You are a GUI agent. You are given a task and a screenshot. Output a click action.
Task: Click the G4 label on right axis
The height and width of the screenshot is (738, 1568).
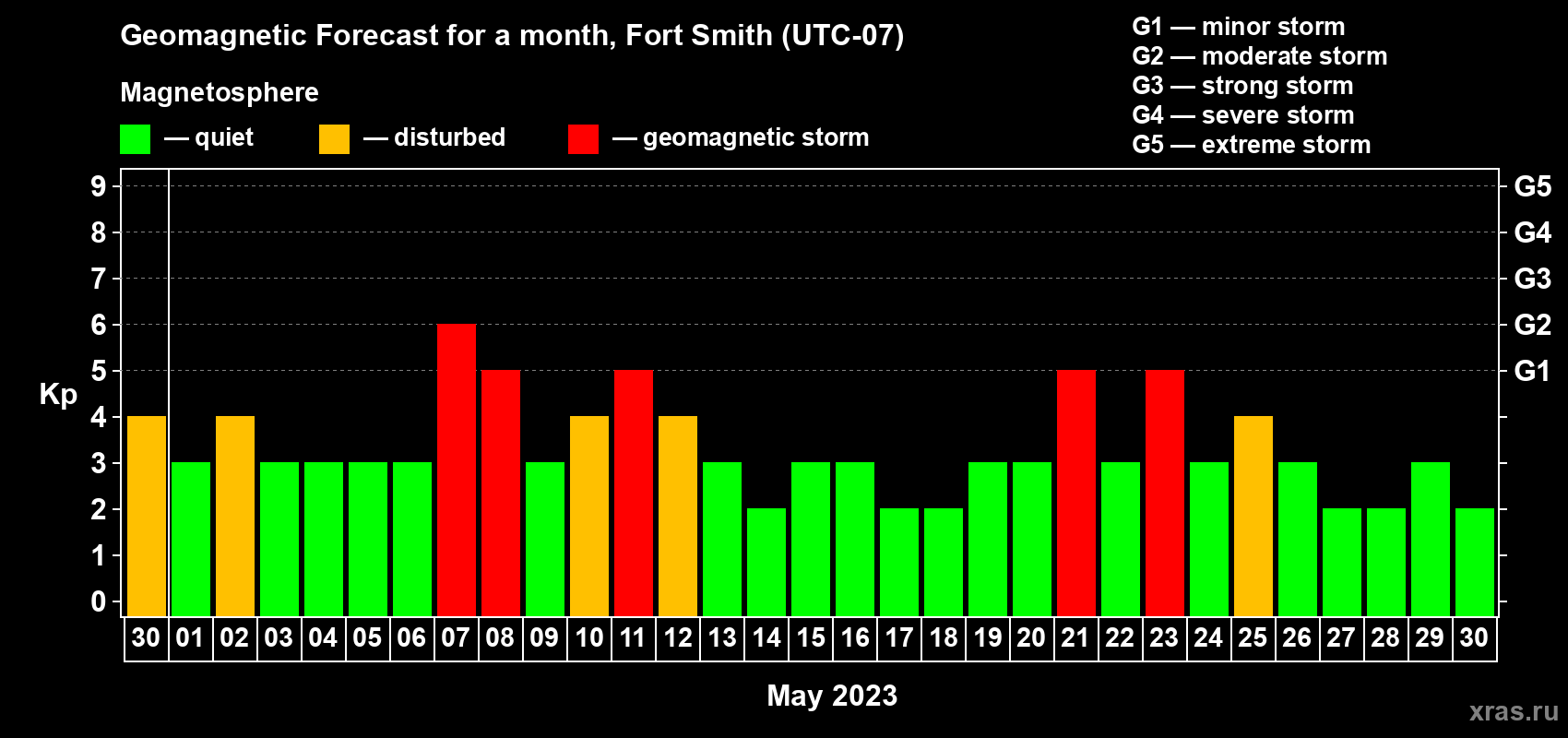(x=1533, y=232)
